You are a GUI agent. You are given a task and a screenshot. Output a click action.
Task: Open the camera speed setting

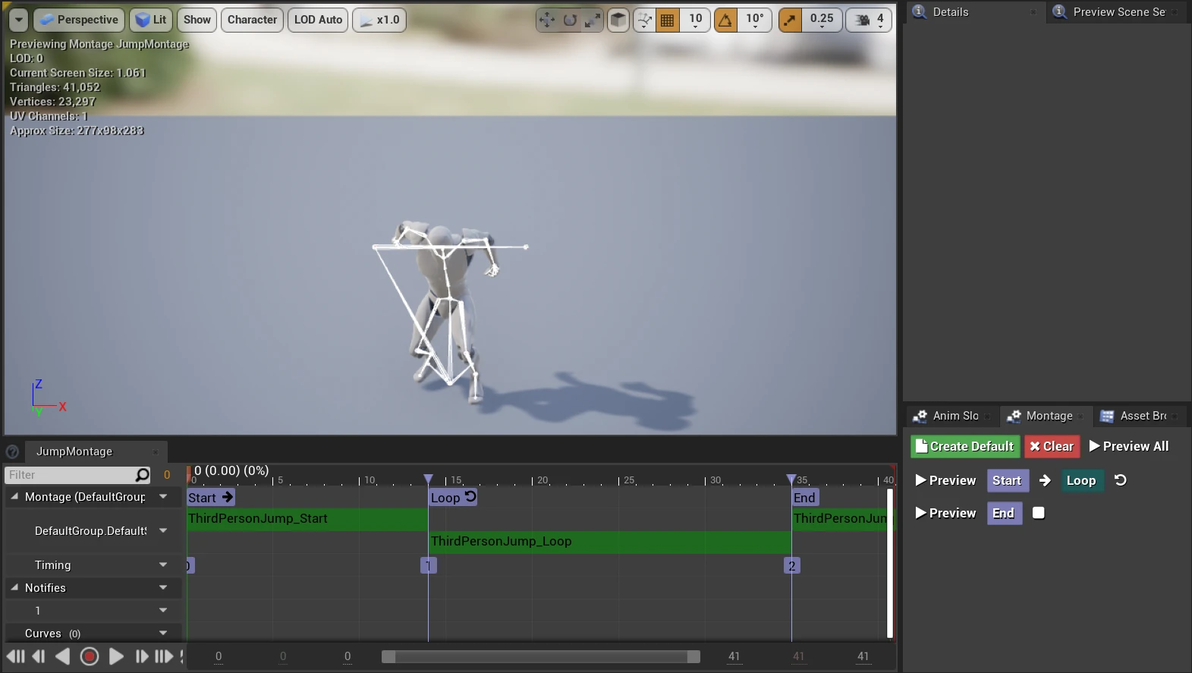point(869,20)
